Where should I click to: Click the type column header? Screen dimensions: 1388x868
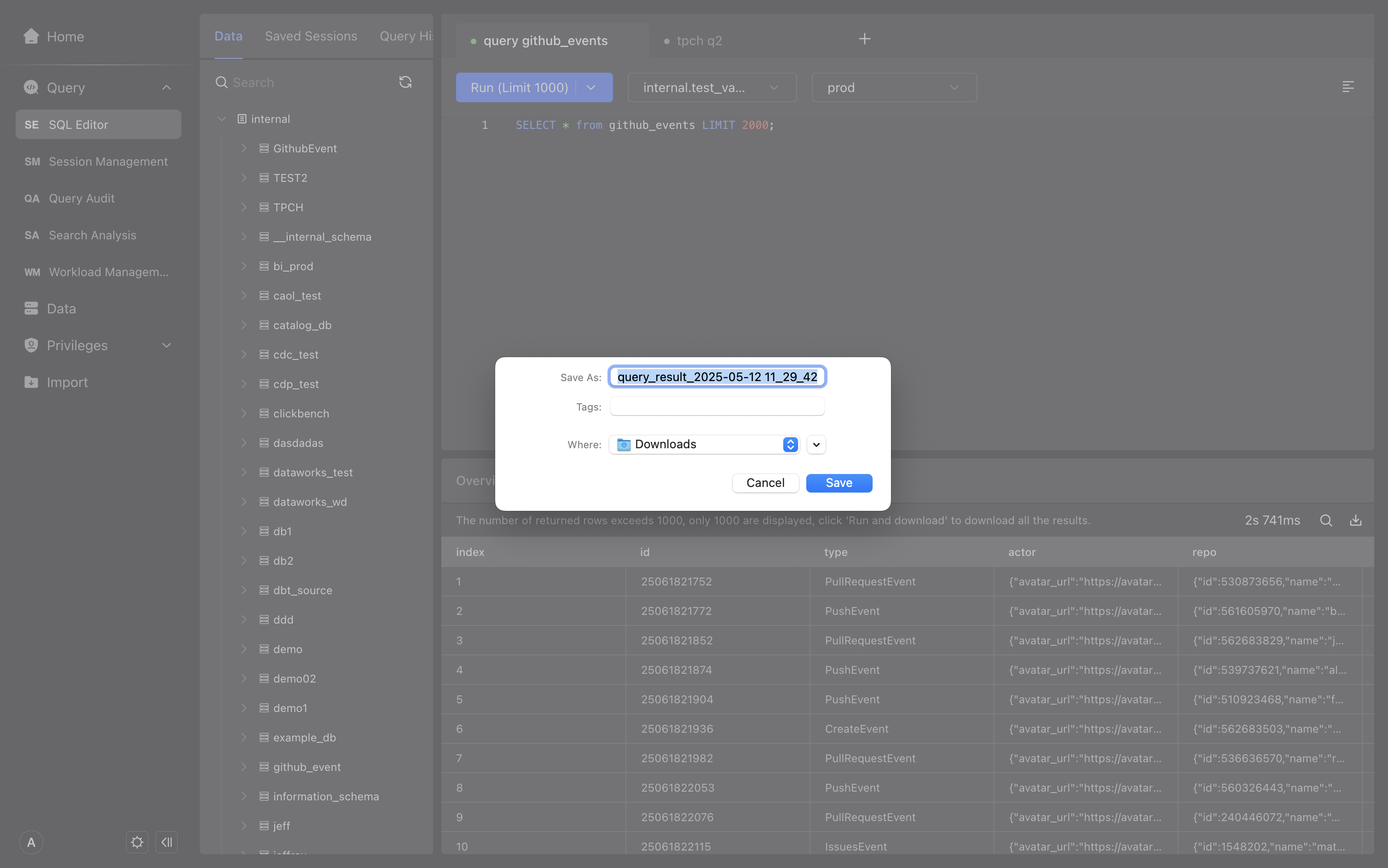click(835, 552)
